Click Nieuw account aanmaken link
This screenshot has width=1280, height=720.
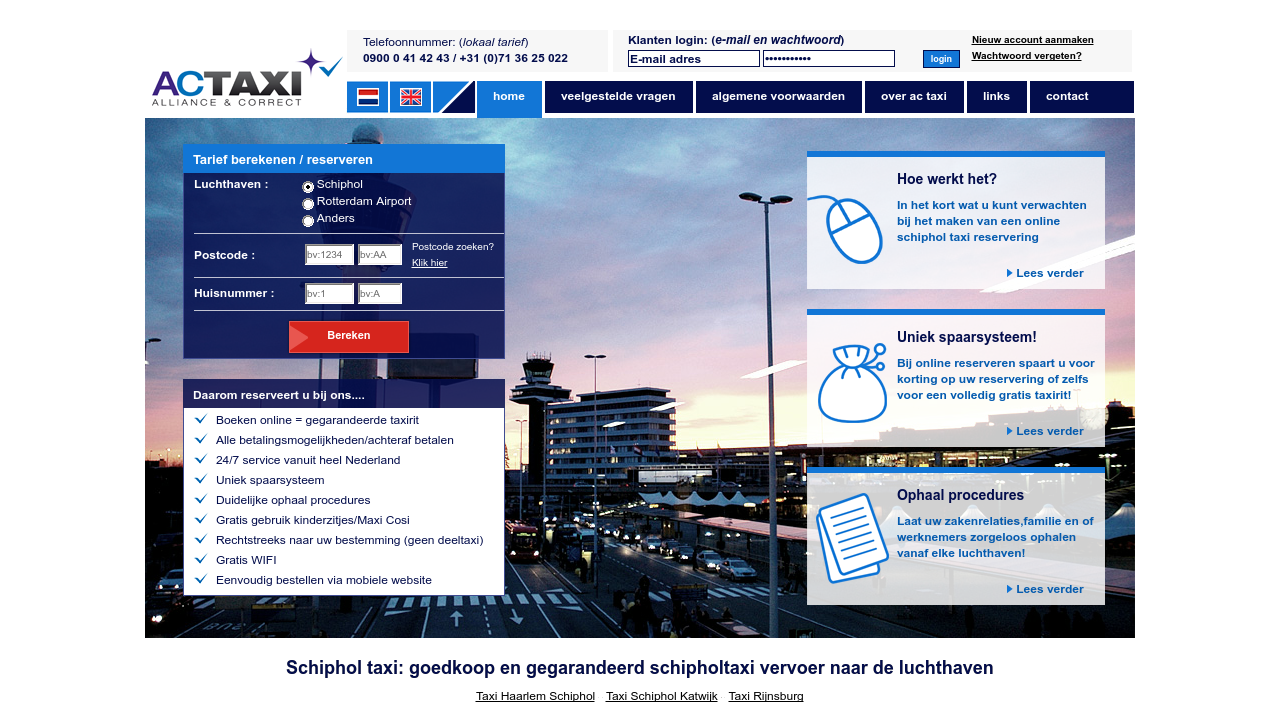click(x=1032, y=40)
